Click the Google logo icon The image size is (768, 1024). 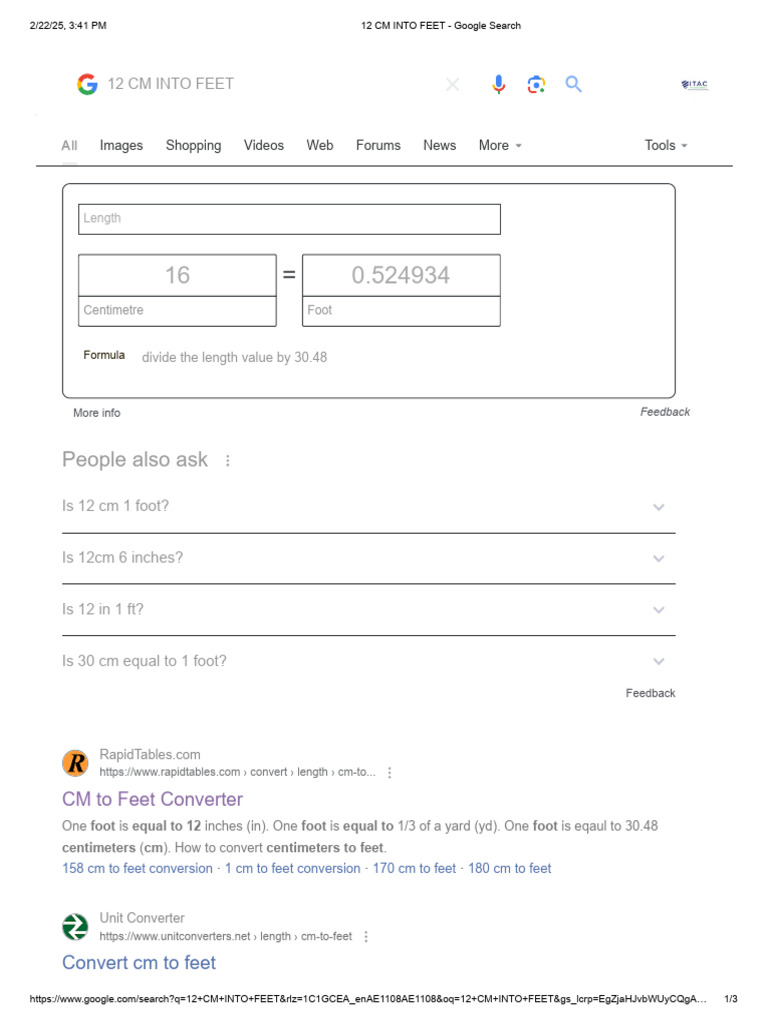pos(87,85)
